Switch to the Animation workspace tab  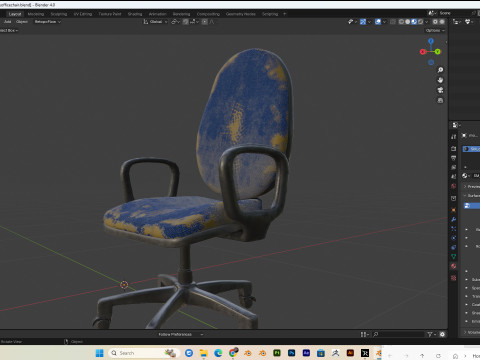coord(157,14)
